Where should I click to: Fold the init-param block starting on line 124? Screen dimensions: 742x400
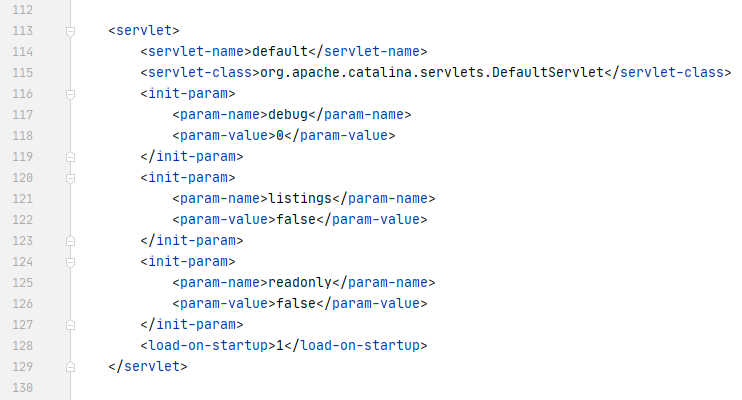70,261
